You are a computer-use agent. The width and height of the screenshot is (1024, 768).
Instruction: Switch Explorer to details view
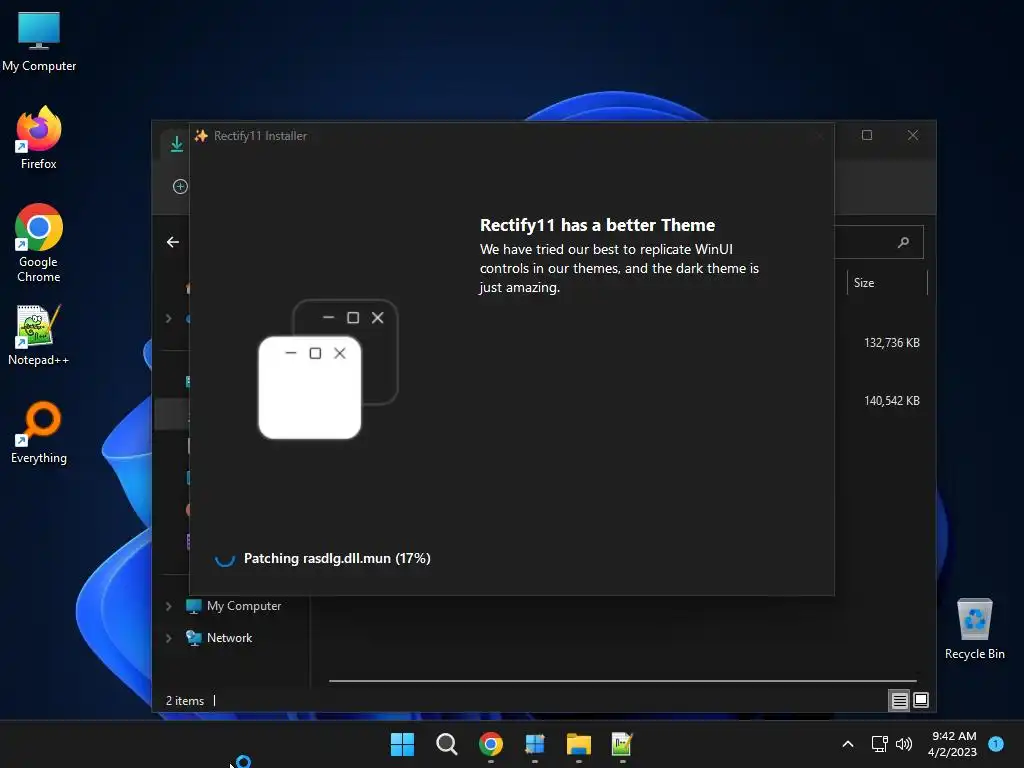(x=899, y=701)
